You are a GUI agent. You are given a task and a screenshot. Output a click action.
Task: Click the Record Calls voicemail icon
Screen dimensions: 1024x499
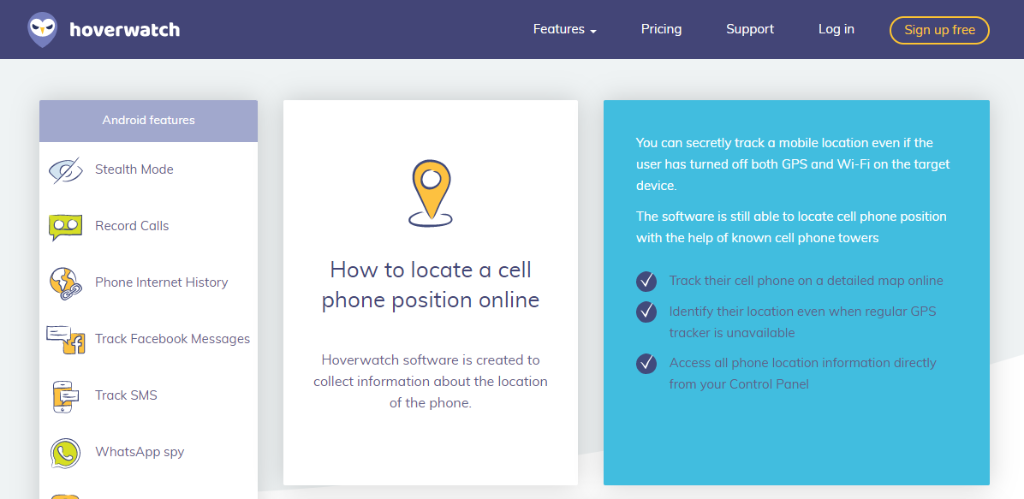[x=65, y=227]
